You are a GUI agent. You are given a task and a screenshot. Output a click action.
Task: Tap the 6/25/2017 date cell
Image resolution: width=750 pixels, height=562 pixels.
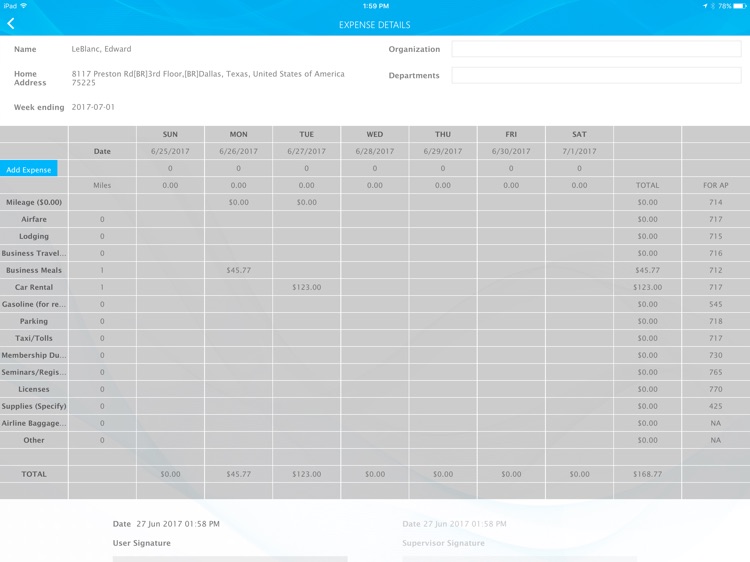(x=170, y=151)
